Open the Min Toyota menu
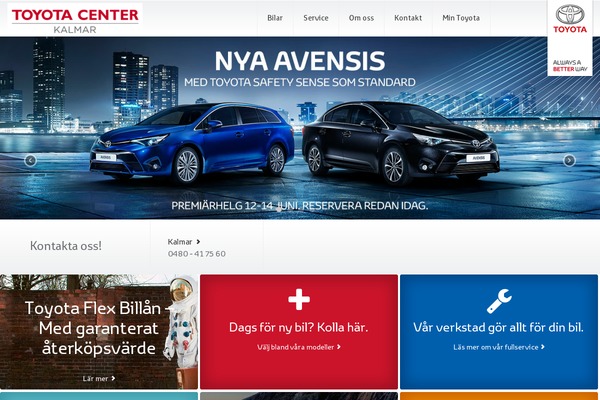Viewport: 600px width, 400px height. click(x=461, y=18)
